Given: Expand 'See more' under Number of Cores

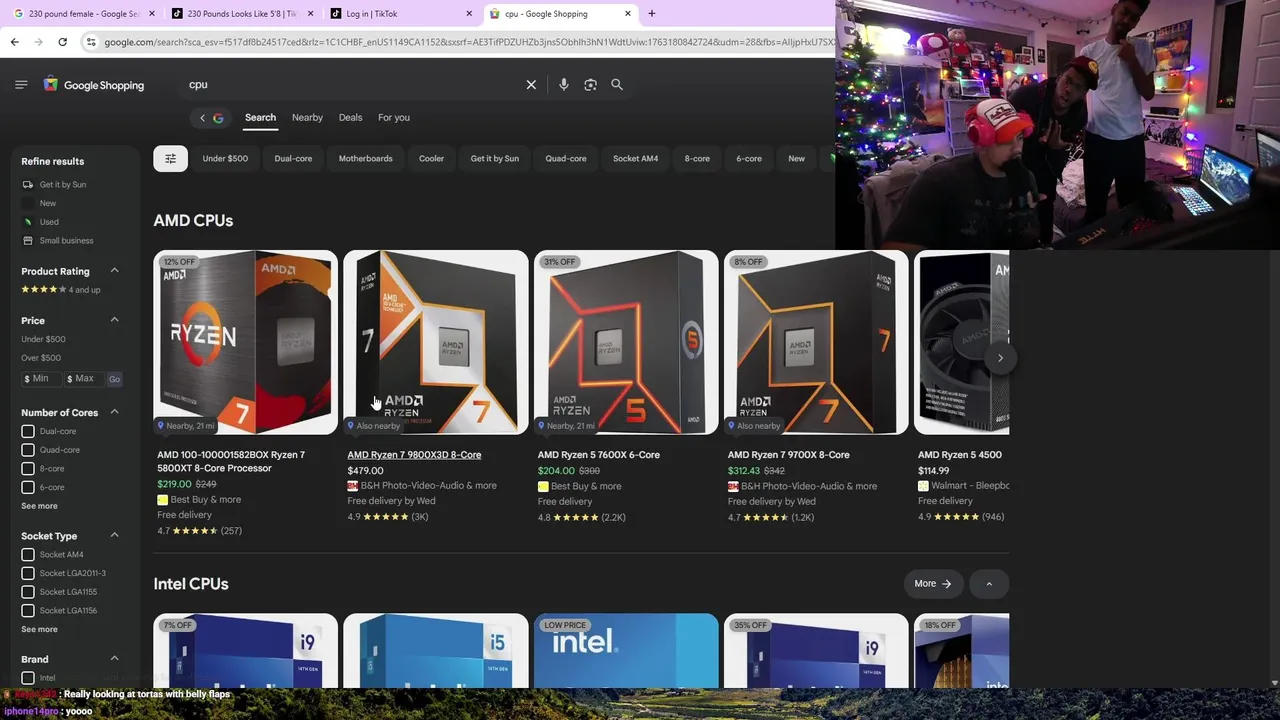Looking at the screenshot, I should [x=39, y=506].
